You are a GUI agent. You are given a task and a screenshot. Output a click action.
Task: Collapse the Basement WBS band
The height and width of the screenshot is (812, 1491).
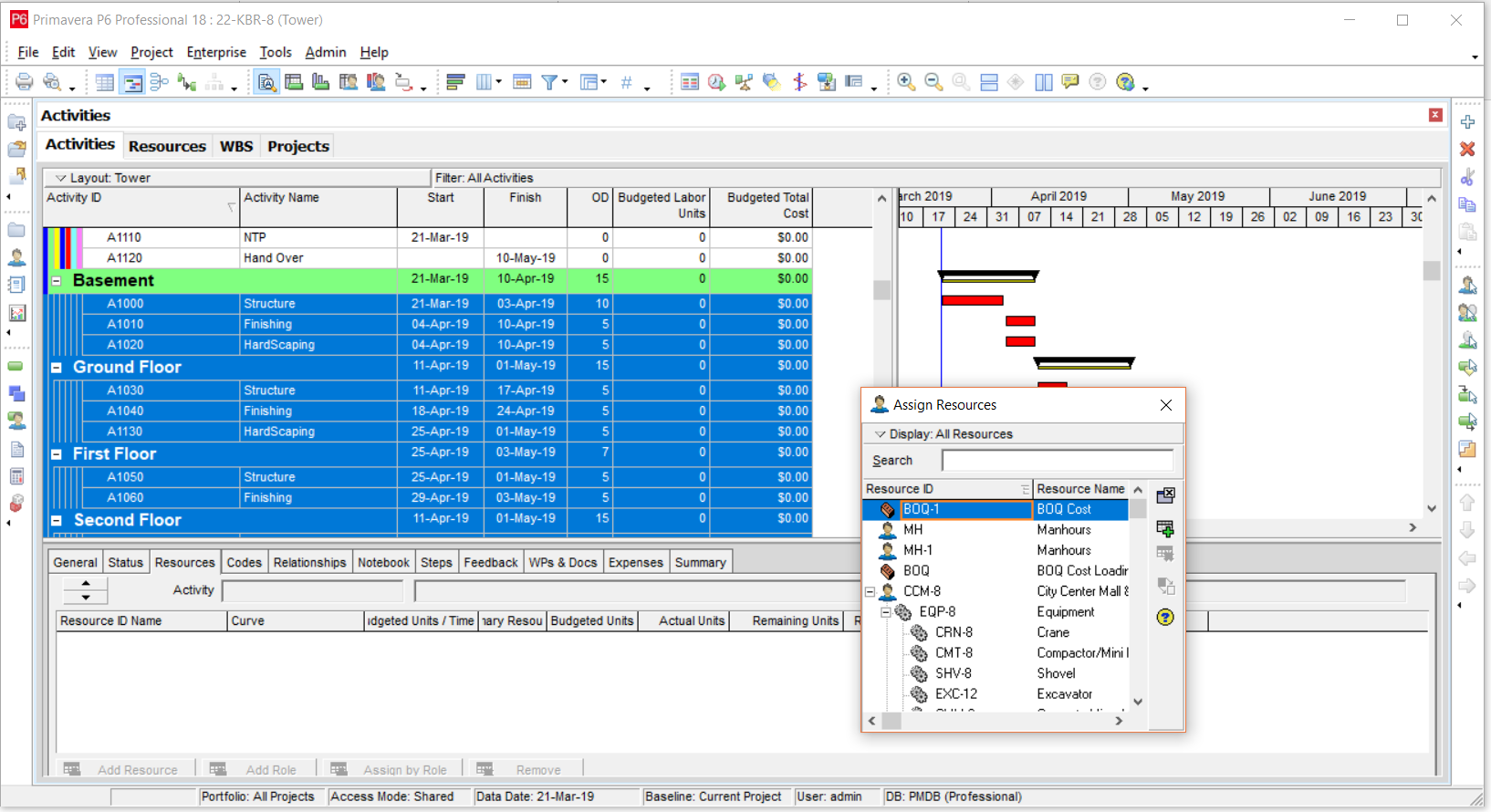[x=57, y=281]
